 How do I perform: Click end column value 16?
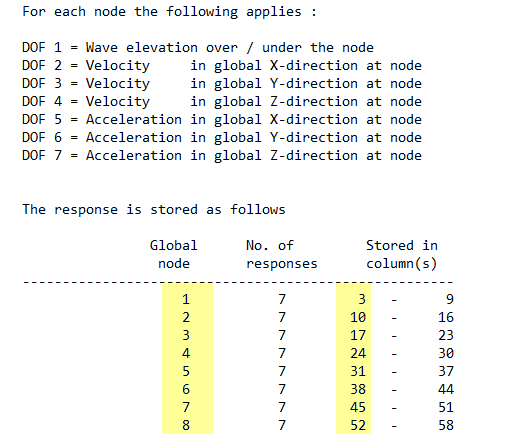tap(446, 317)
